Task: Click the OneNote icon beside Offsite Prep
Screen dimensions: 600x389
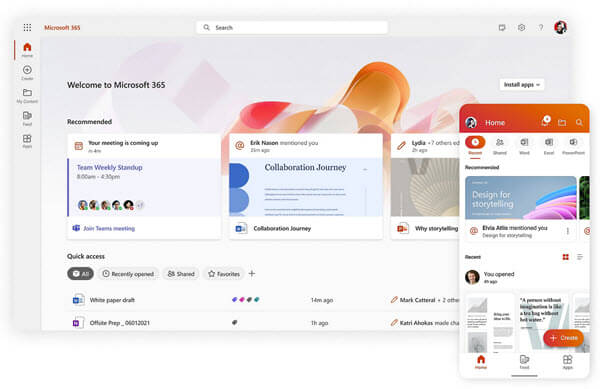Action: point(78,323)
